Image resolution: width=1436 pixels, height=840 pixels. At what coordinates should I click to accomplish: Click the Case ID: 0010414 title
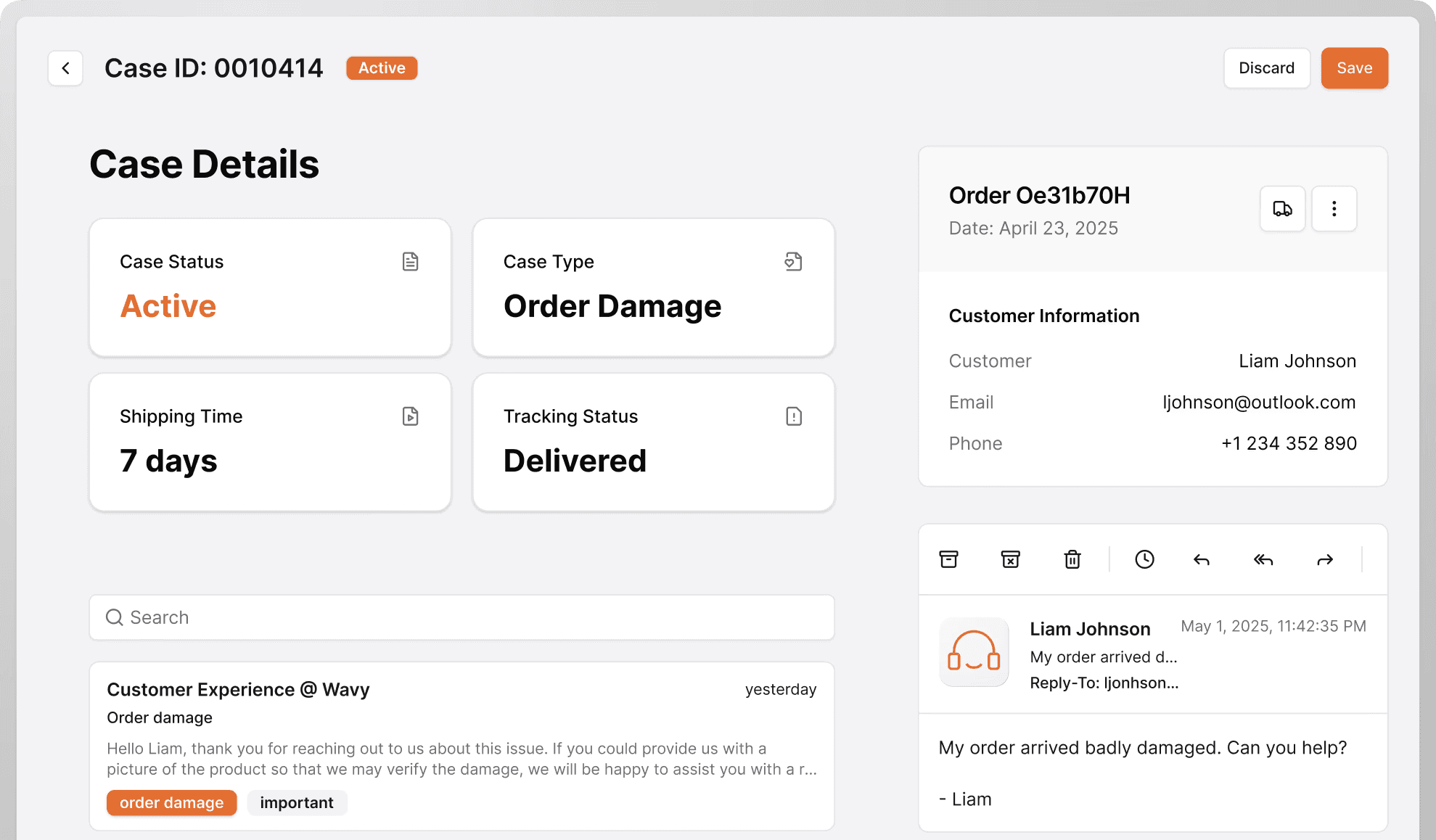coord(213,68)
